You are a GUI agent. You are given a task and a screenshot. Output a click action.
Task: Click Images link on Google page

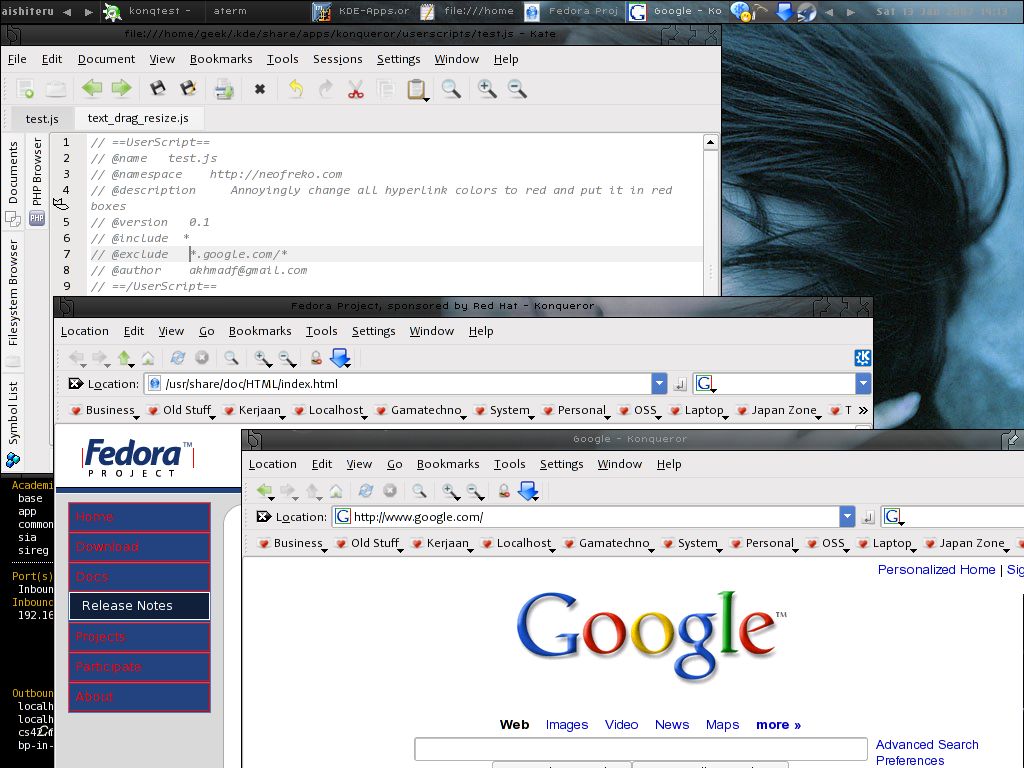[x=566, y=724]
